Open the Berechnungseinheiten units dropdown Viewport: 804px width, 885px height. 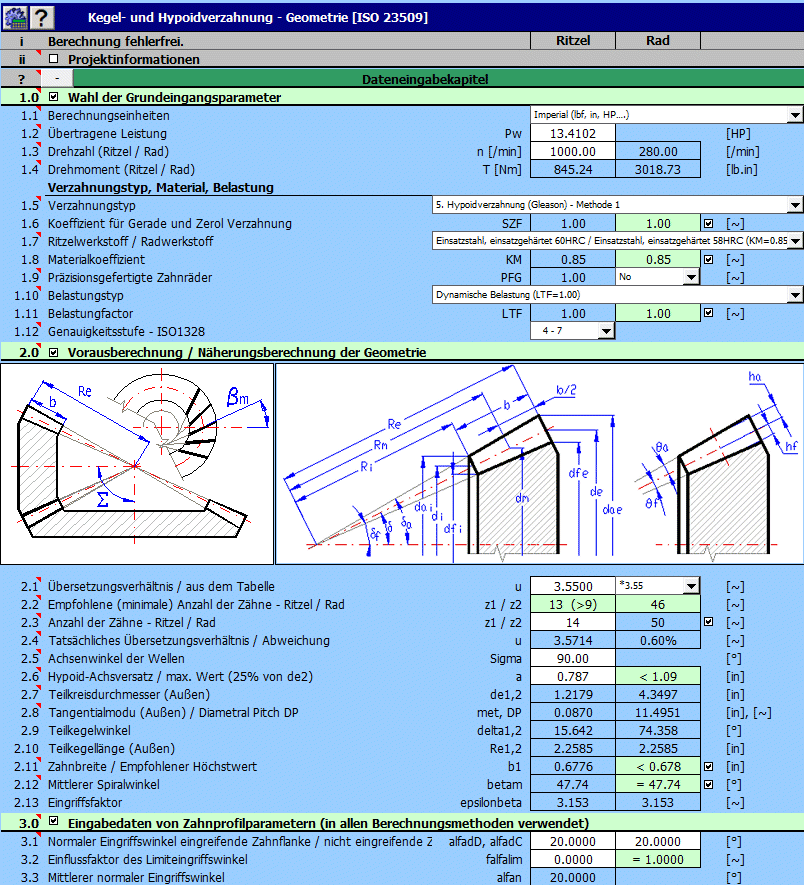point(795,115)
